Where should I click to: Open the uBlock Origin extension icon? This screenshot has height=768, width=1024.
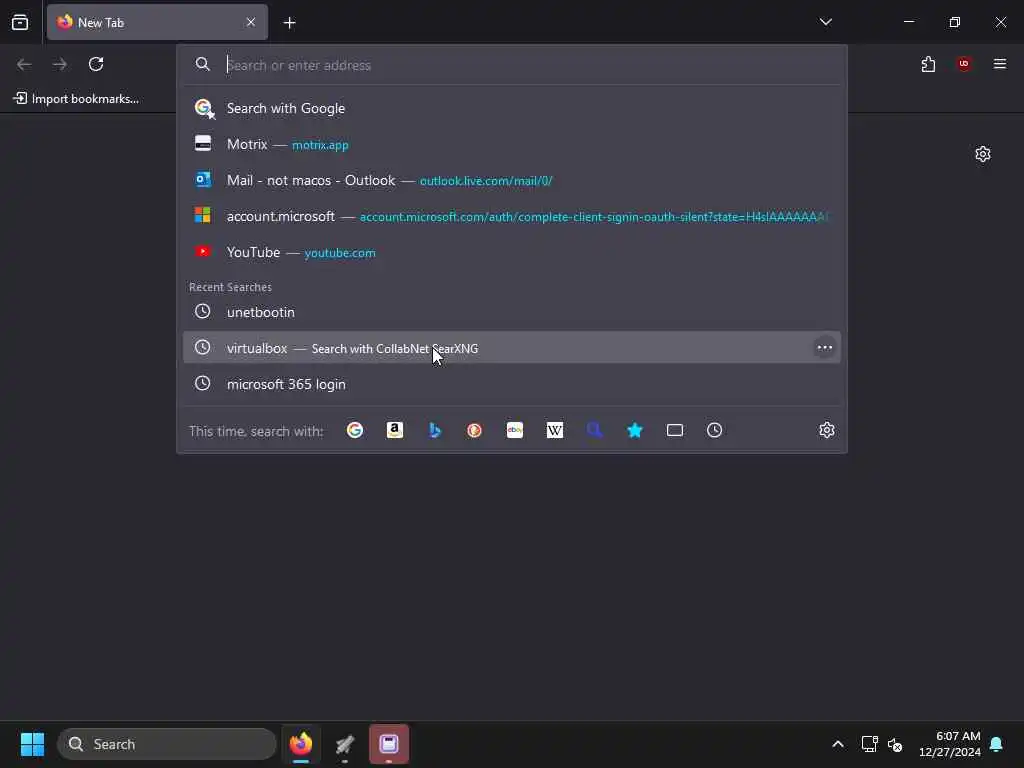[x=964, y=64]
